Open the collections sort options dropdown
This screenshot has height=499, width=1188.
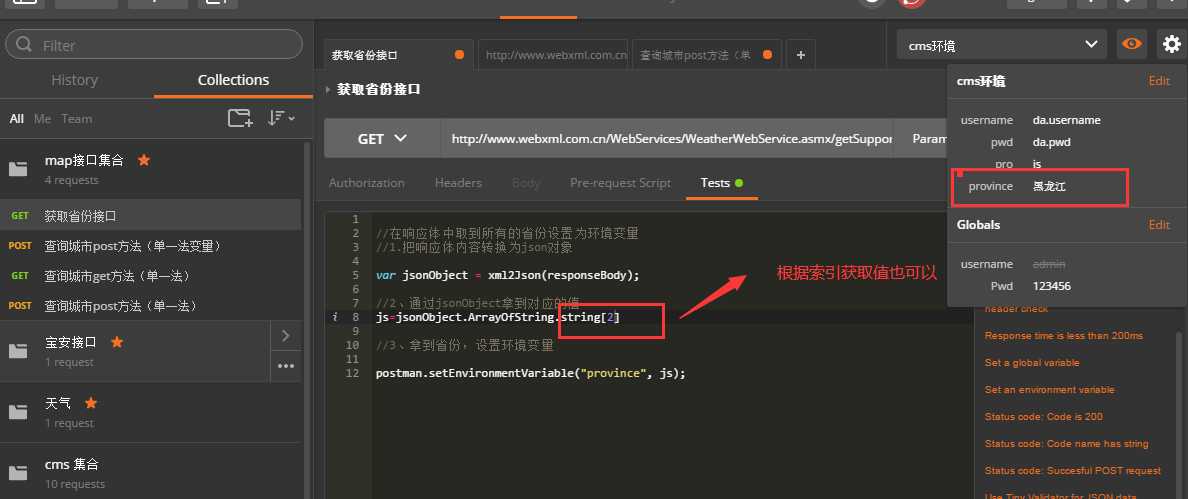[x=280, y=118]
